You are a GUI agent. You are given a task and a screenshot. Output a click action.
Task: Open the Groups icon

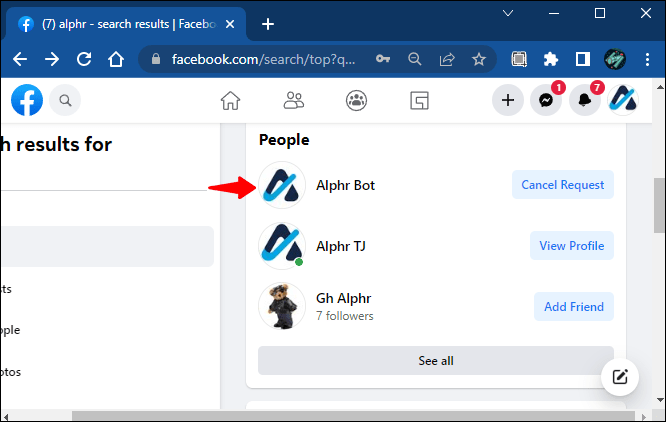356,101
